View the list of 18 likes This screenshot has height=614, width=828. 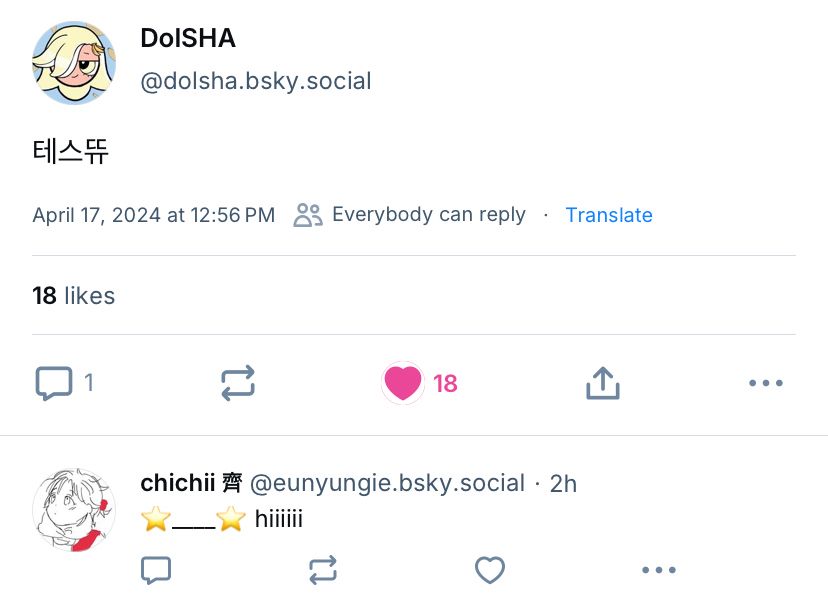pos(73,296)
